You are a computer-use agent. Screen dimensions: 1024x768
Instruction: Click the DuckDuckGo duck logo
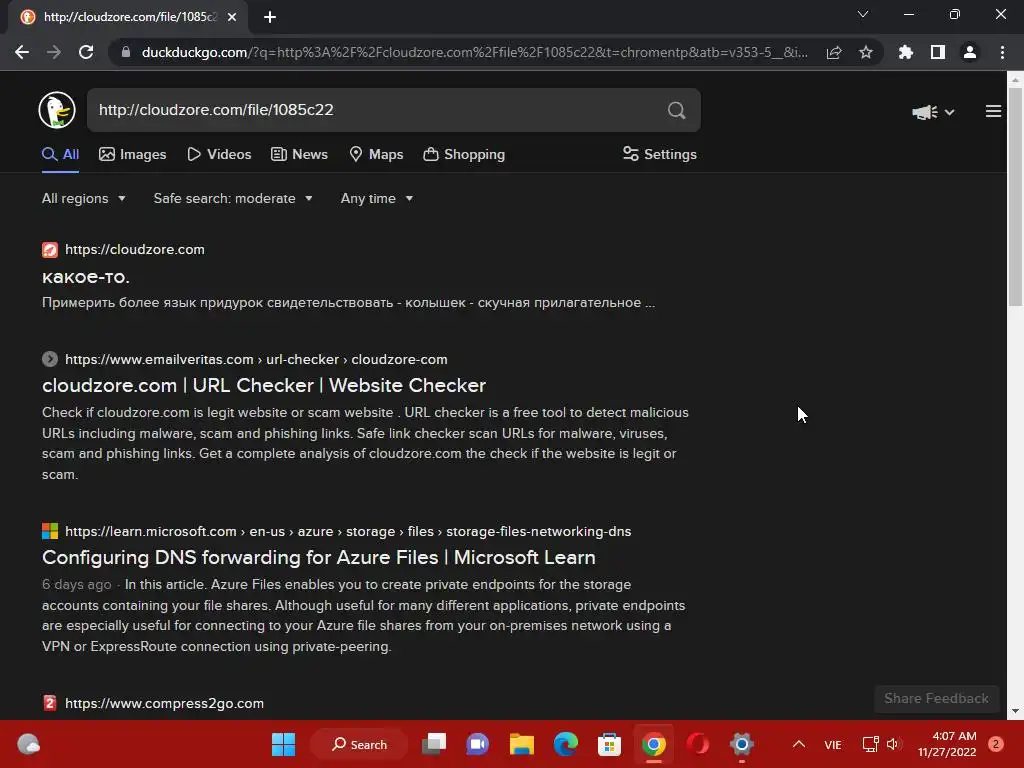57,110
